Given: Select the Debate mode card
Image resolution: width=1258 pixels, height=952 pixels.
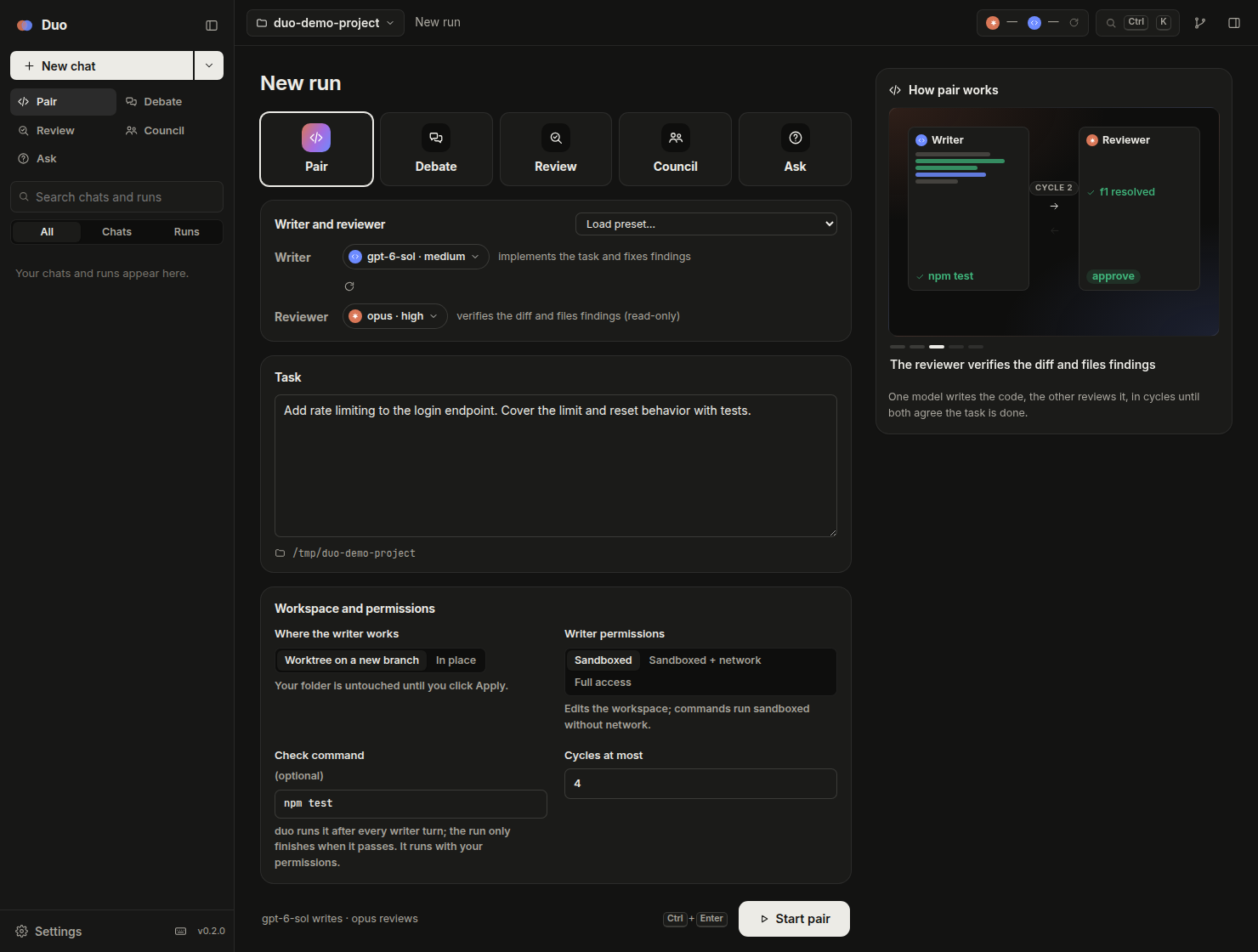Looking at the screenshot, I should click(436, 149).
